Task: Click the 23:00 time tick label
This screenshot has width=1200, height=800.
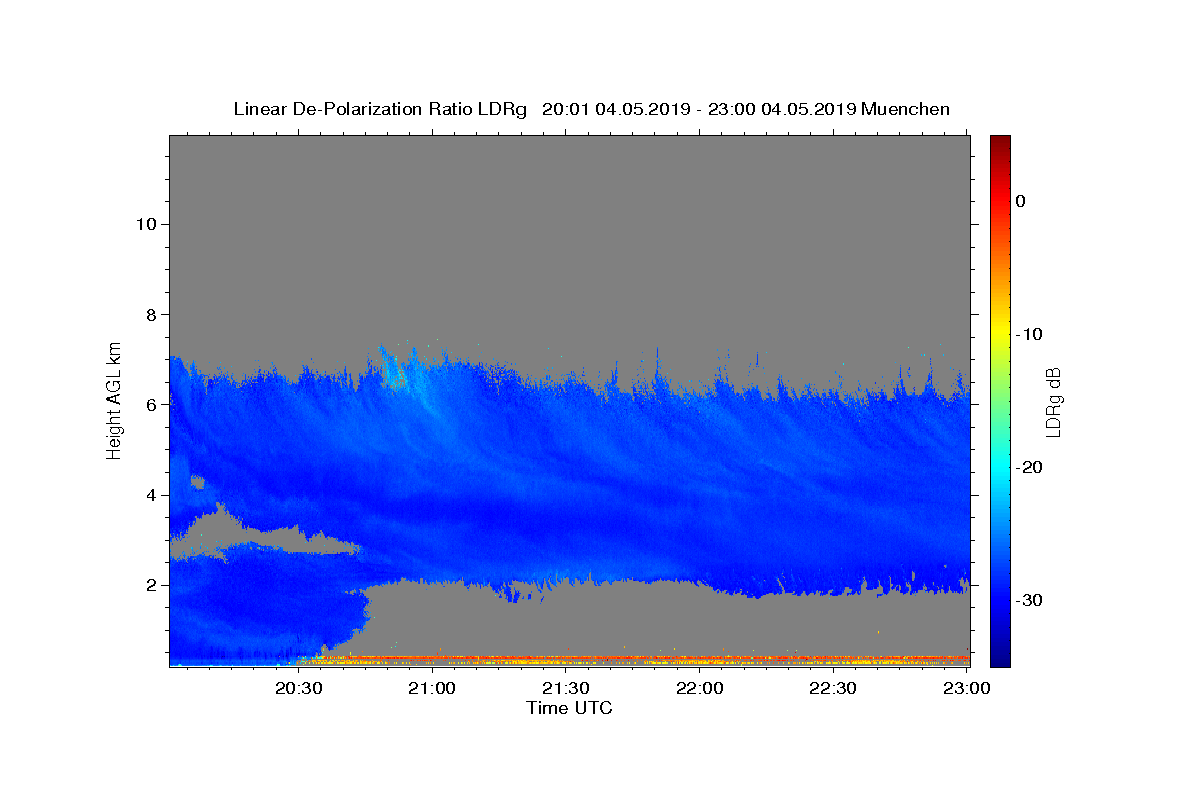Action: [967, 689]
